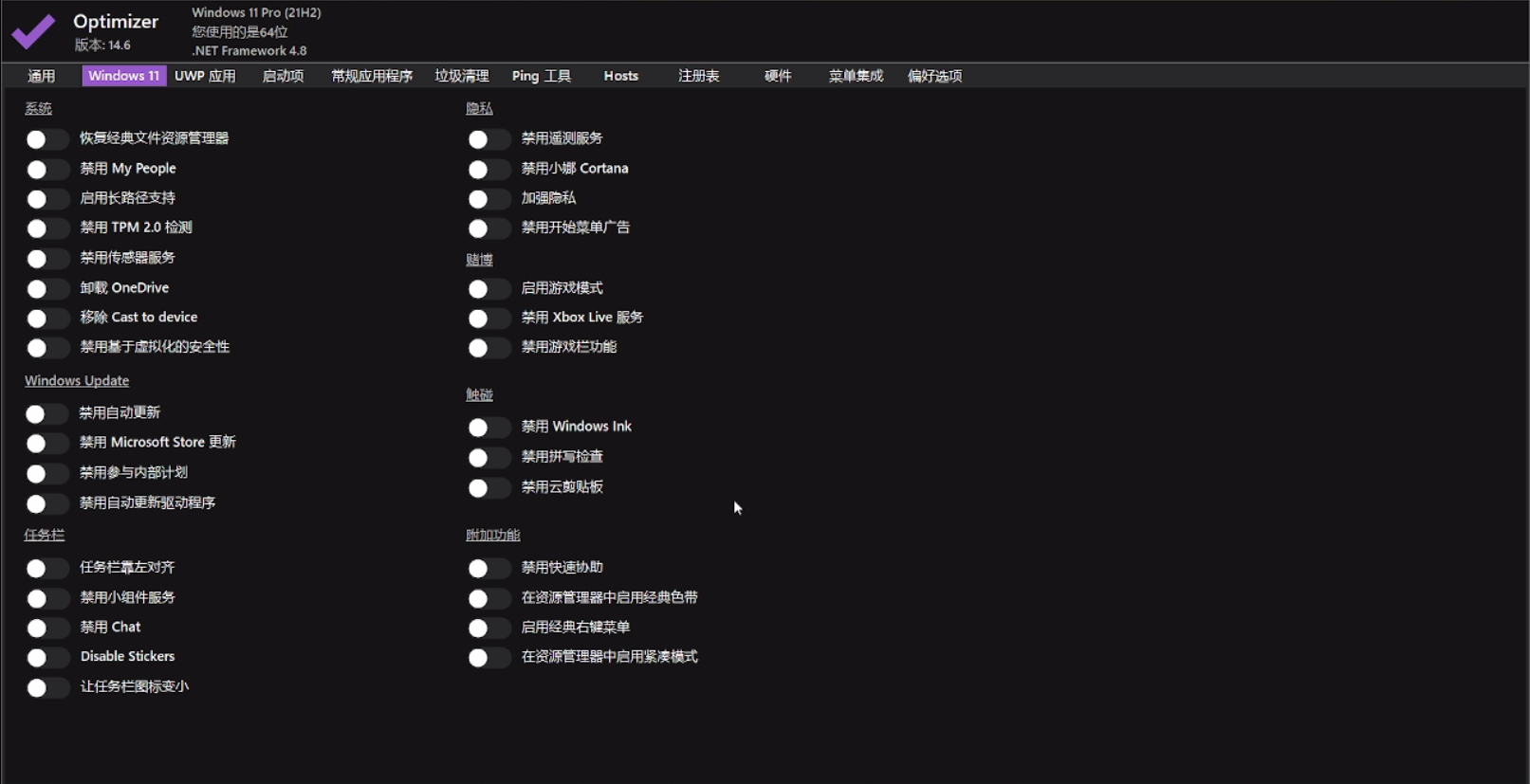Enable the 任务栏靠左对齐 toggle
The height and width of the screenshot is (784, 1530).
point(46,568)
